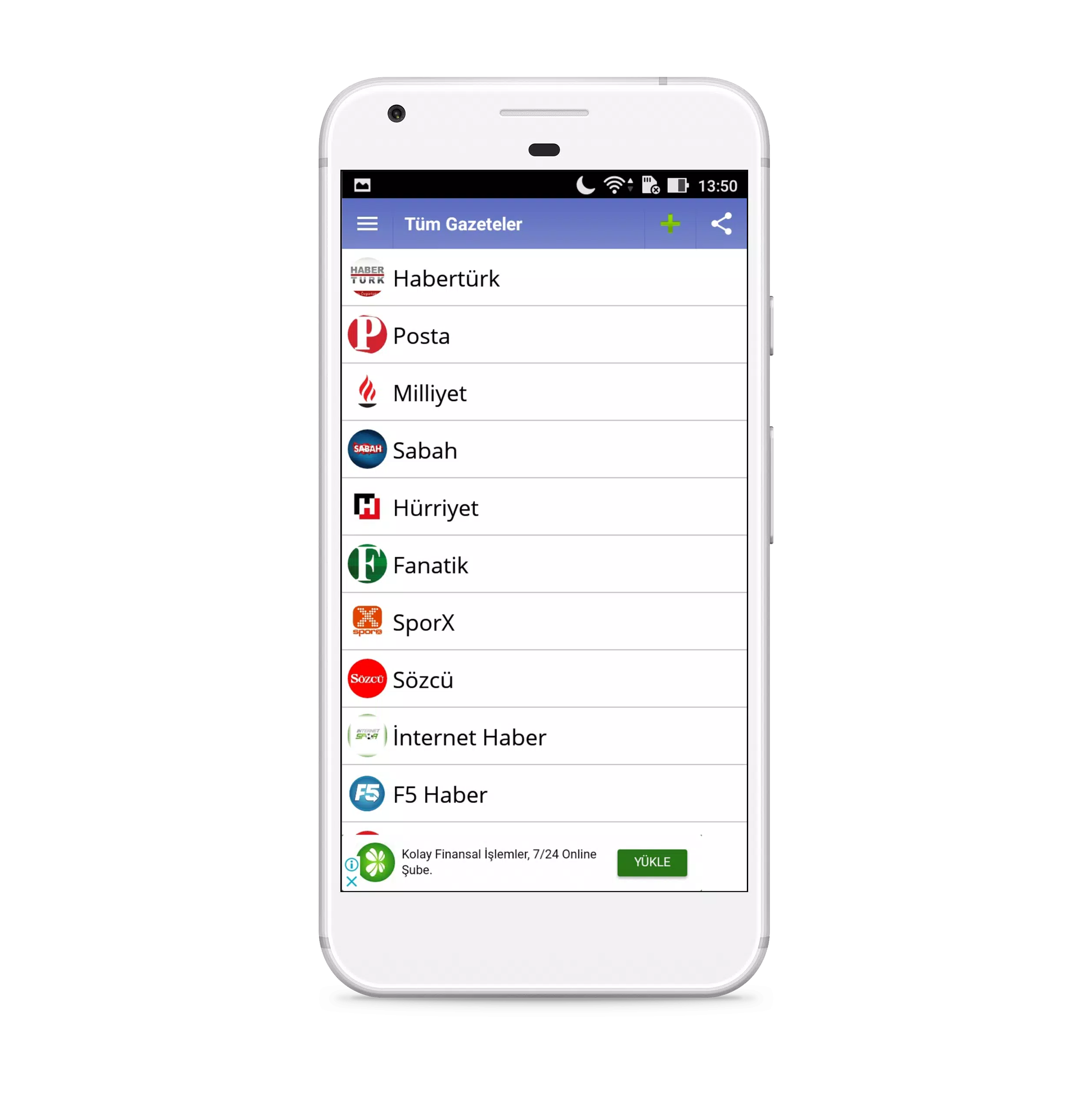Select the Posta newspaper icon

[365, 335]
